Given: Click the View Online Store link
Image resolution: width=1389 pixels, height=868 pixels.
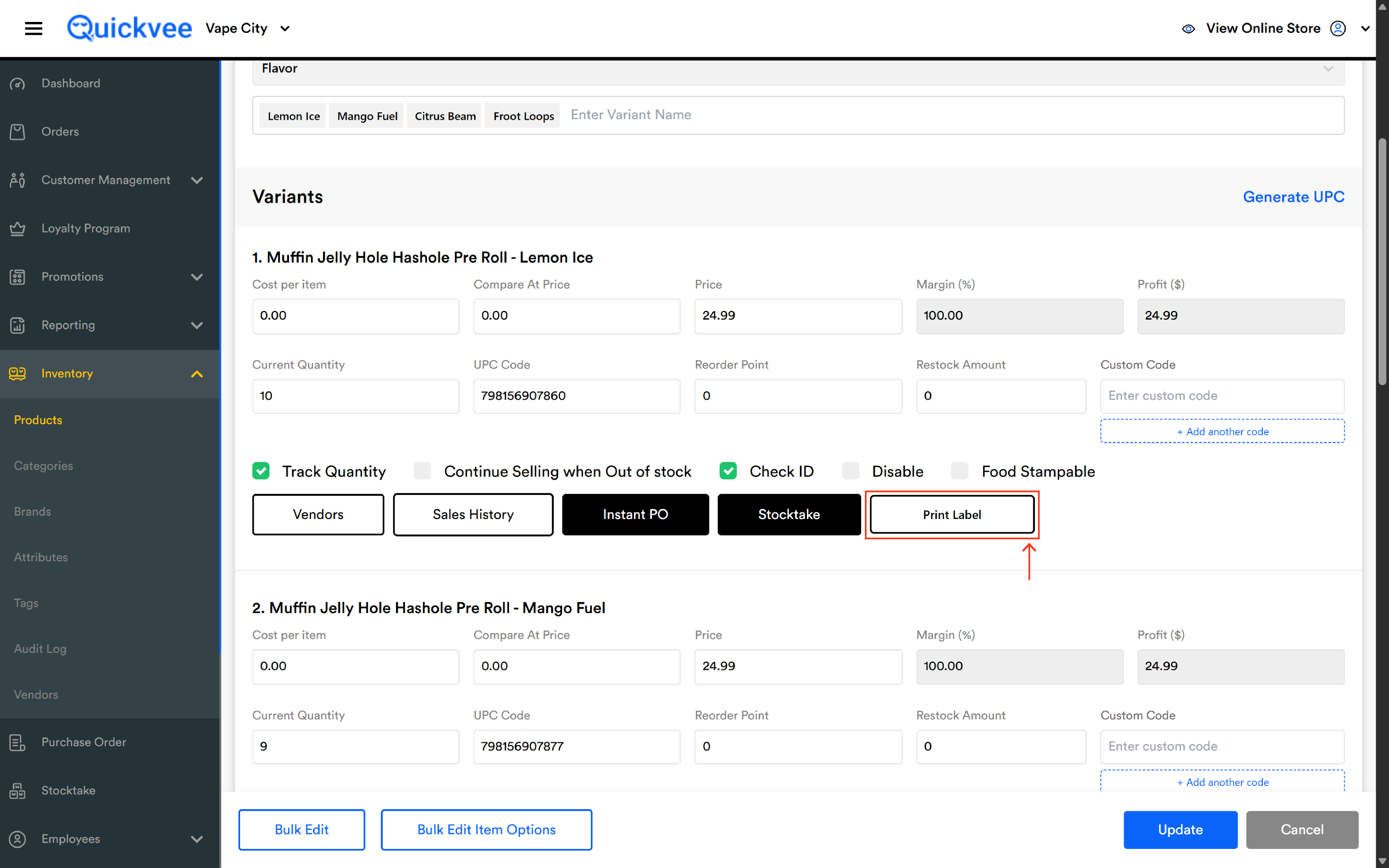Looking at the screenshot, I should (x=1263, y=28).
